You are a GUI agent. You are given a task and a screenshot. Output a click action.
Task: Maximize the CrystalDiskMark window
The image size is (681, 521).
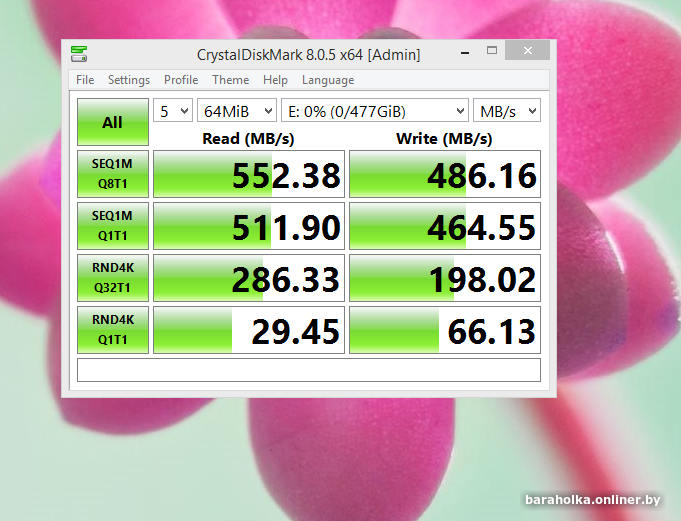click(x=492, y=50)
